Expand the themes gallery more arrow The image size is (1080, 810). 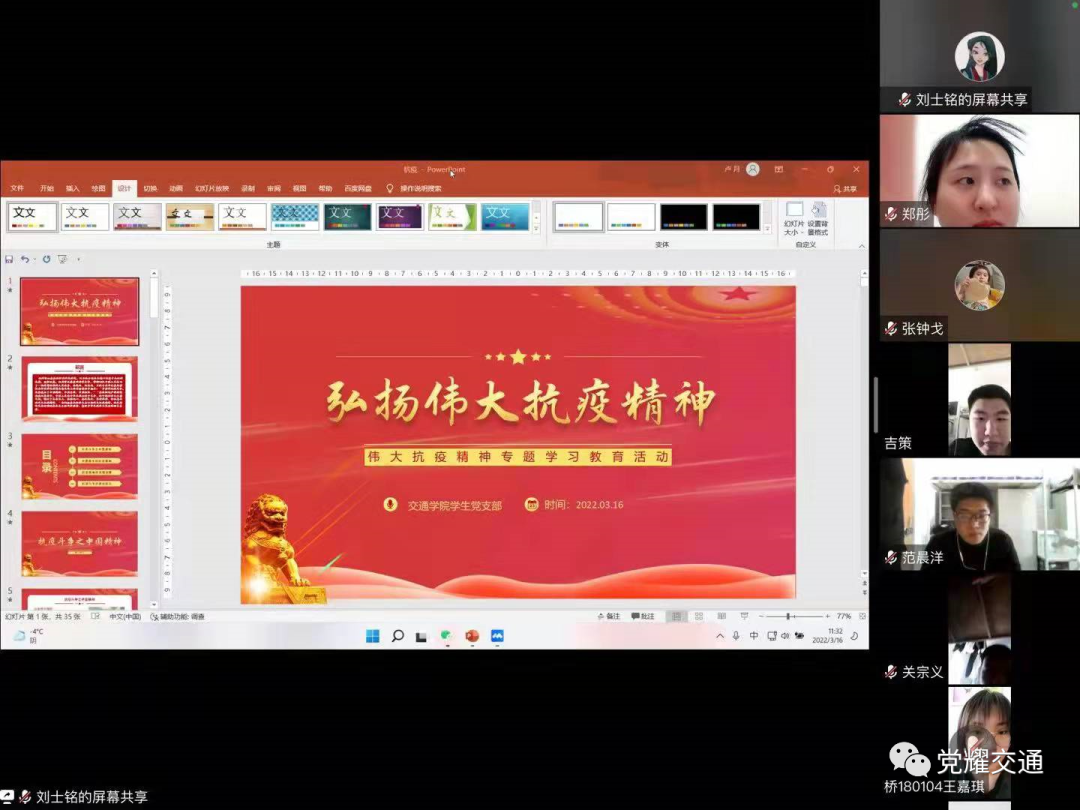pos(537,229)
